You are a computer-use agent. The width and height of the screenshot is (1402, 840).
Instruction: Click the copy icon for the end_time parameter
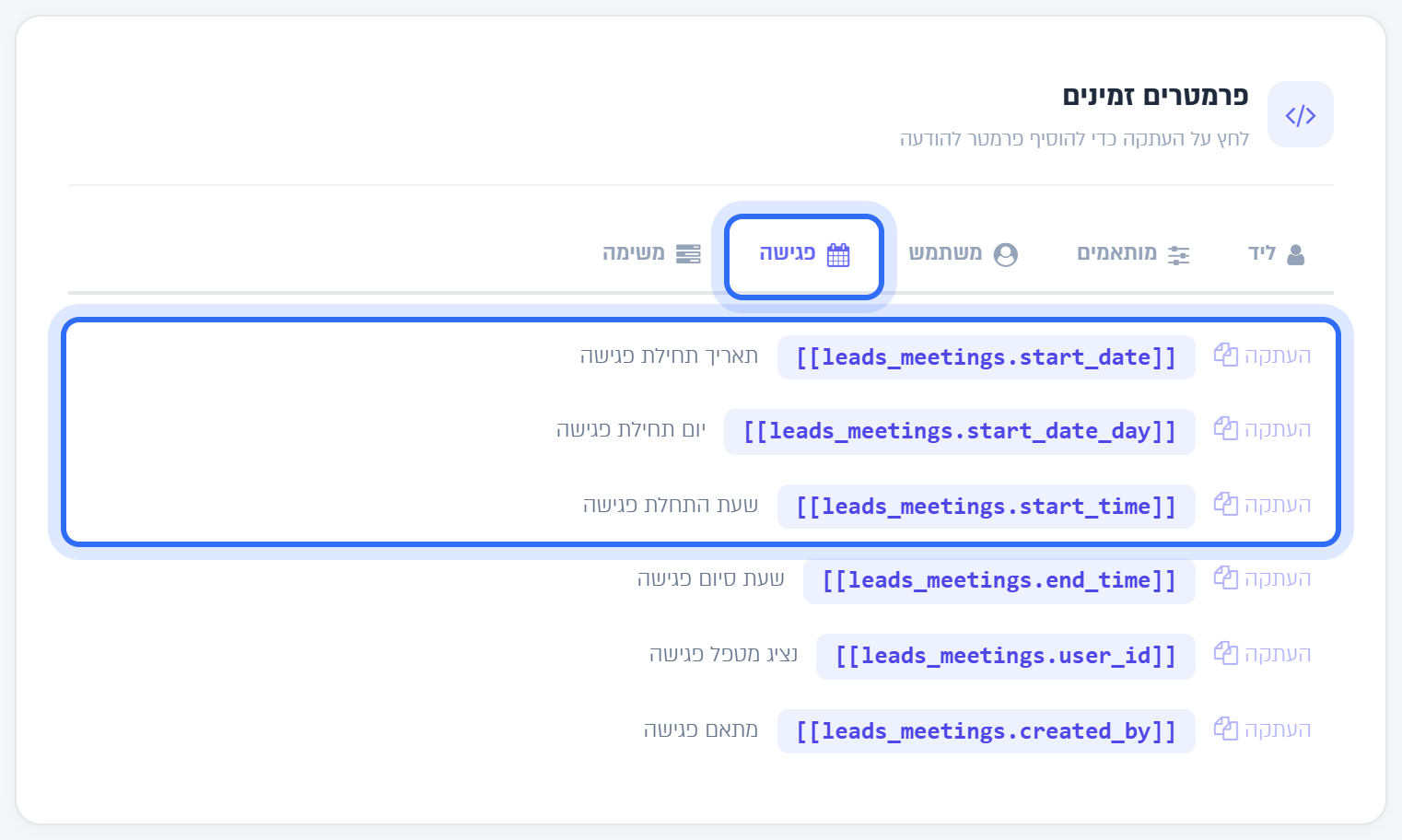[1225, 577]
